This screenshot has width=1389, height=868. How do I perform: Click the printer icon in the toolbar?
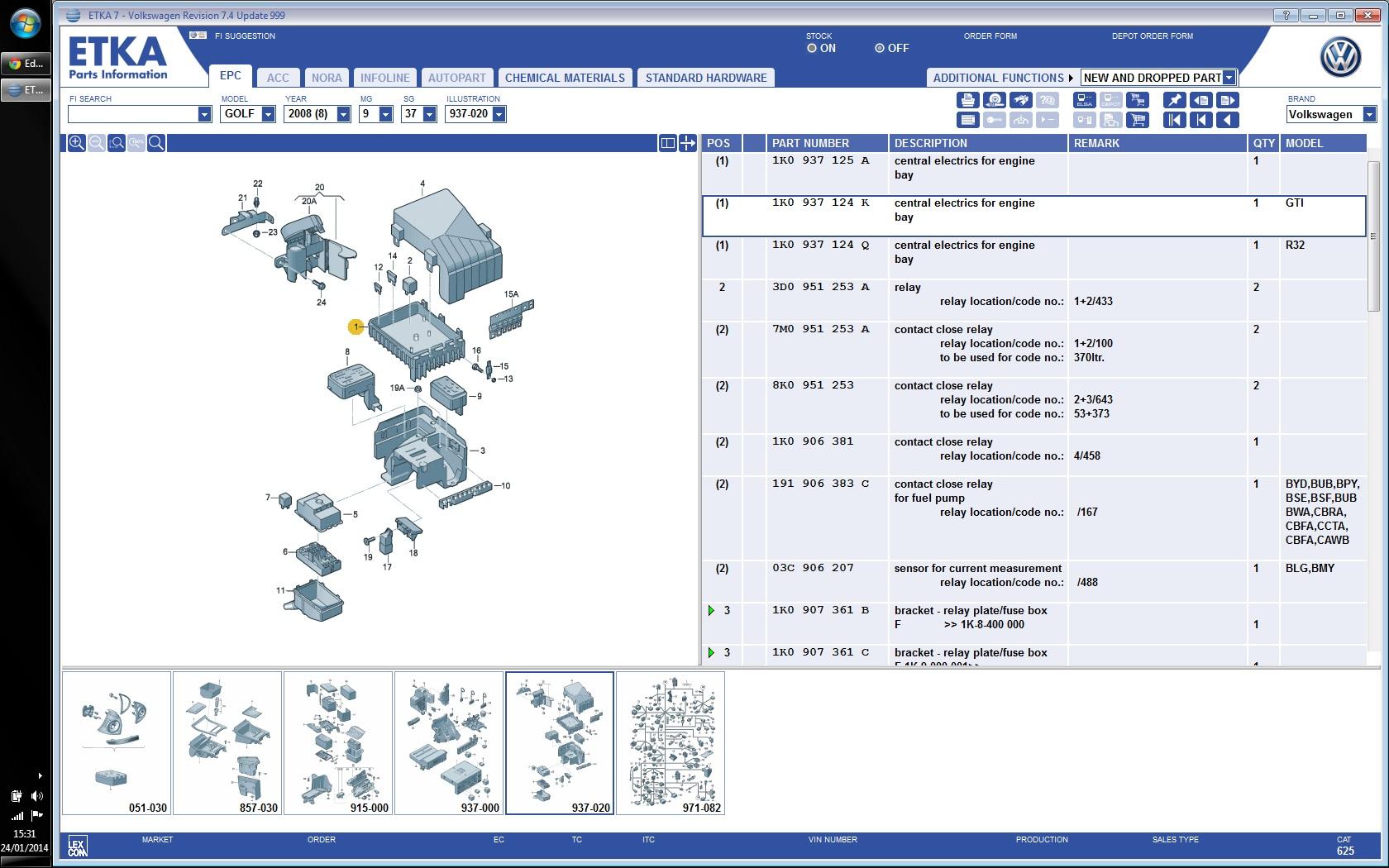tap(967, 100)
